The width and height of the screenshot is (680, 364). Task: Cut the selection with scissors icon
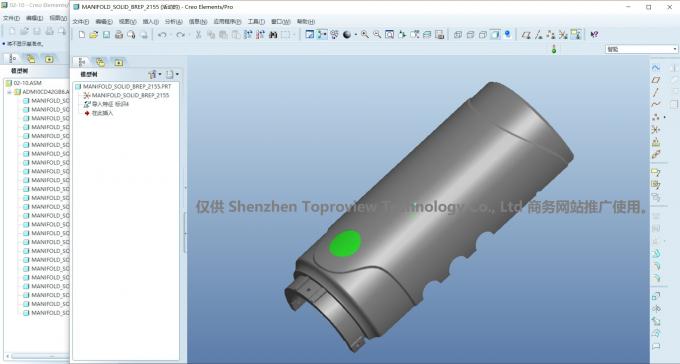click(x=198, y=35)
